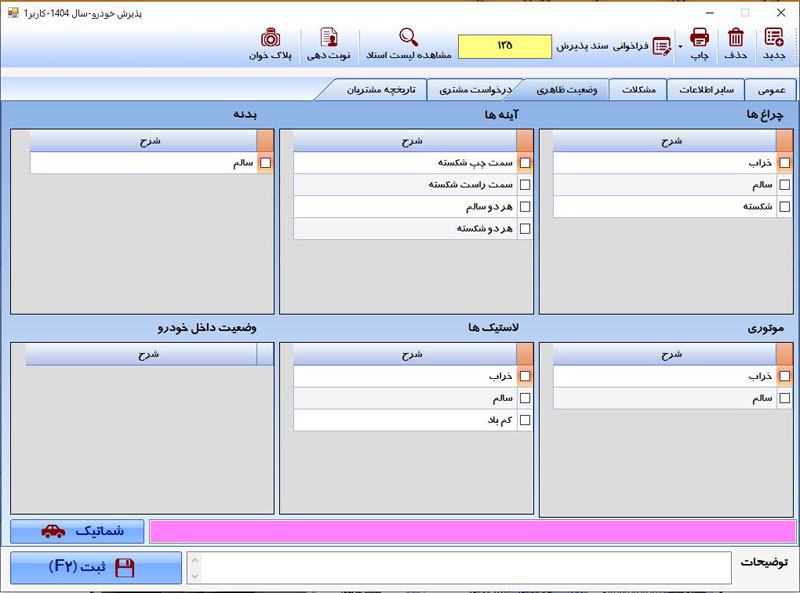Check هر دو سالم mirror option

(x=525, y=207)
